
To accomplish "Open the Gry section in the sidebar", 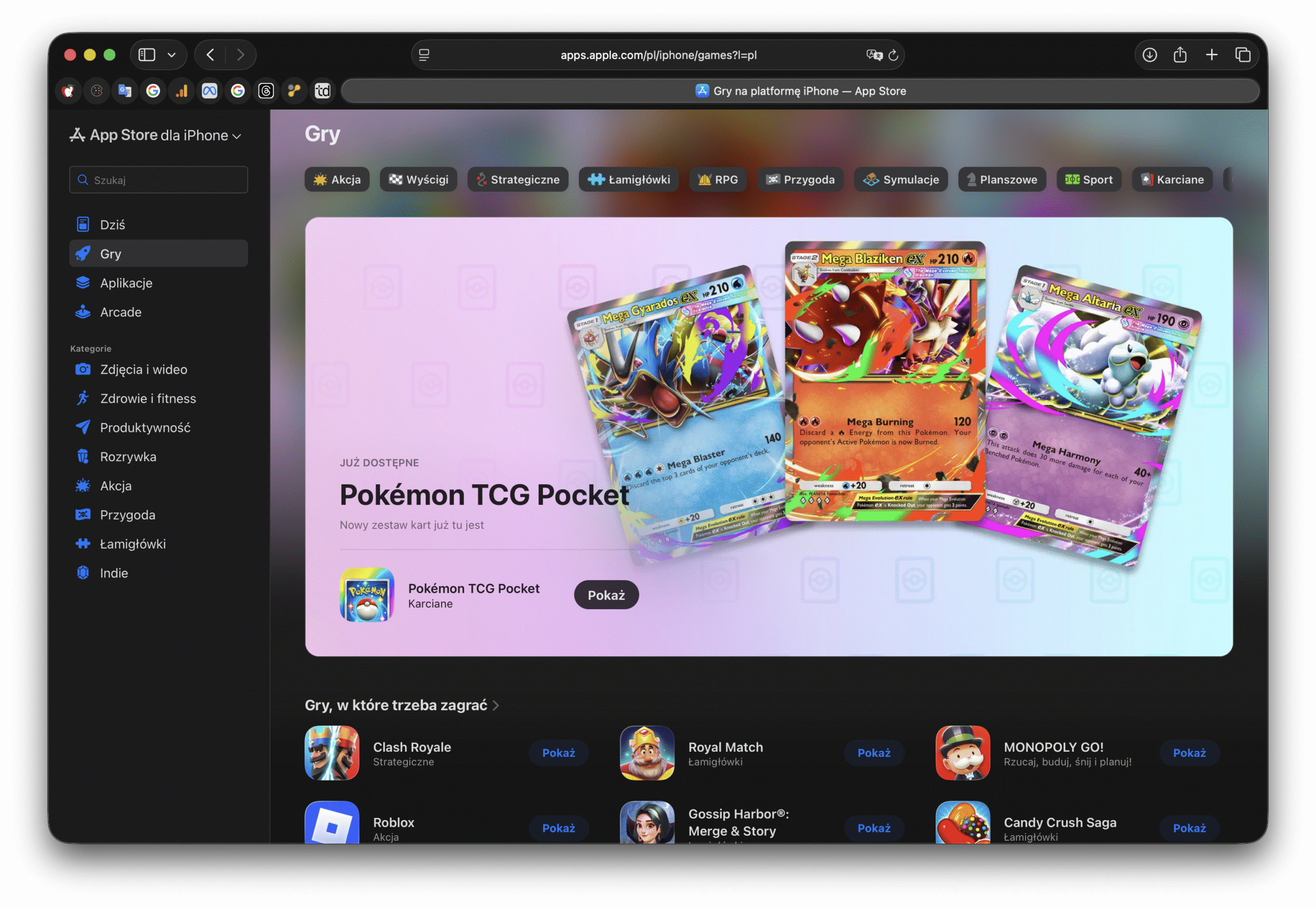I will pos(112,253).
